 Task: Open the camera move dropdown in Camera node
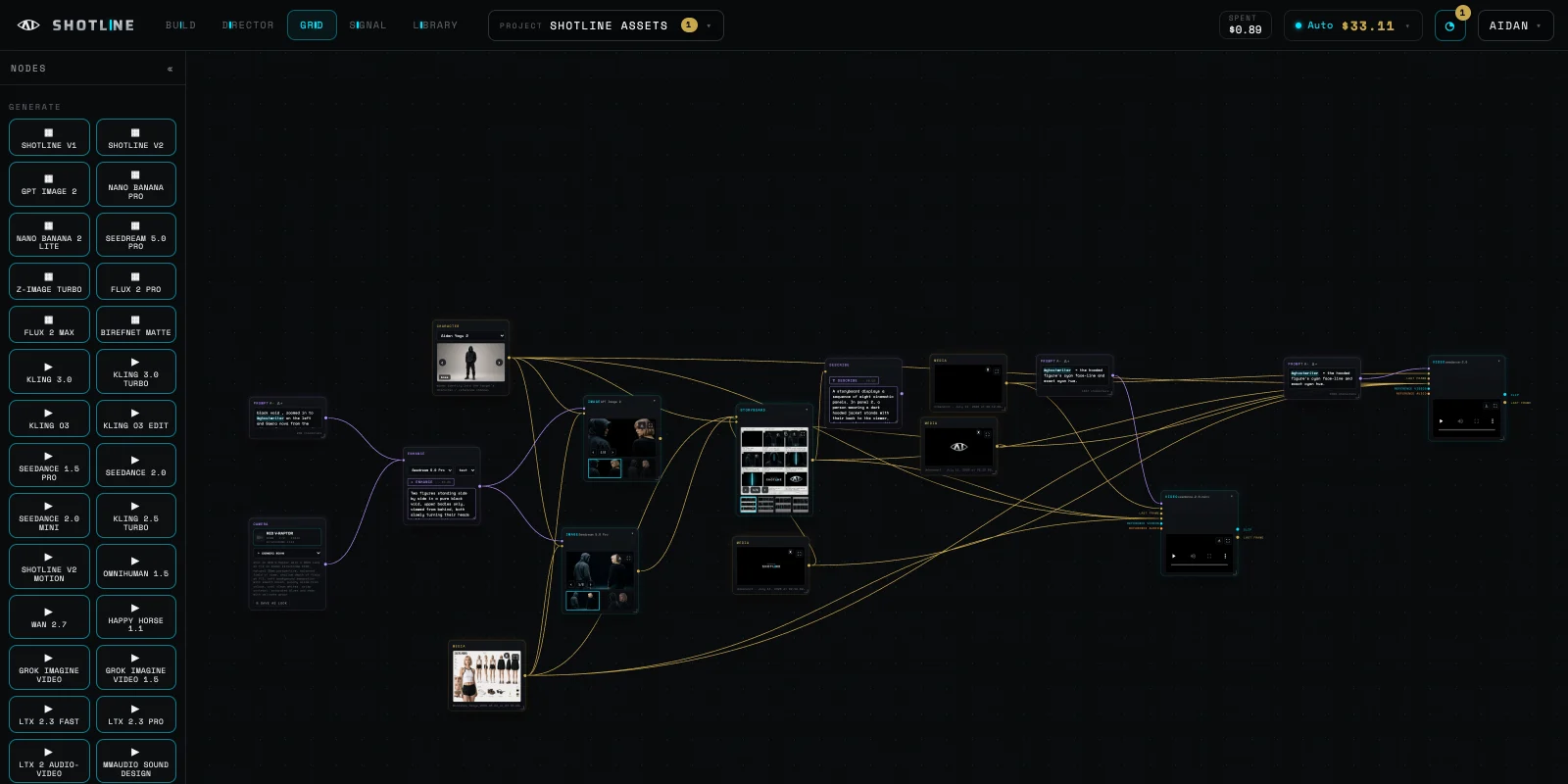click(x=287, y=554)
